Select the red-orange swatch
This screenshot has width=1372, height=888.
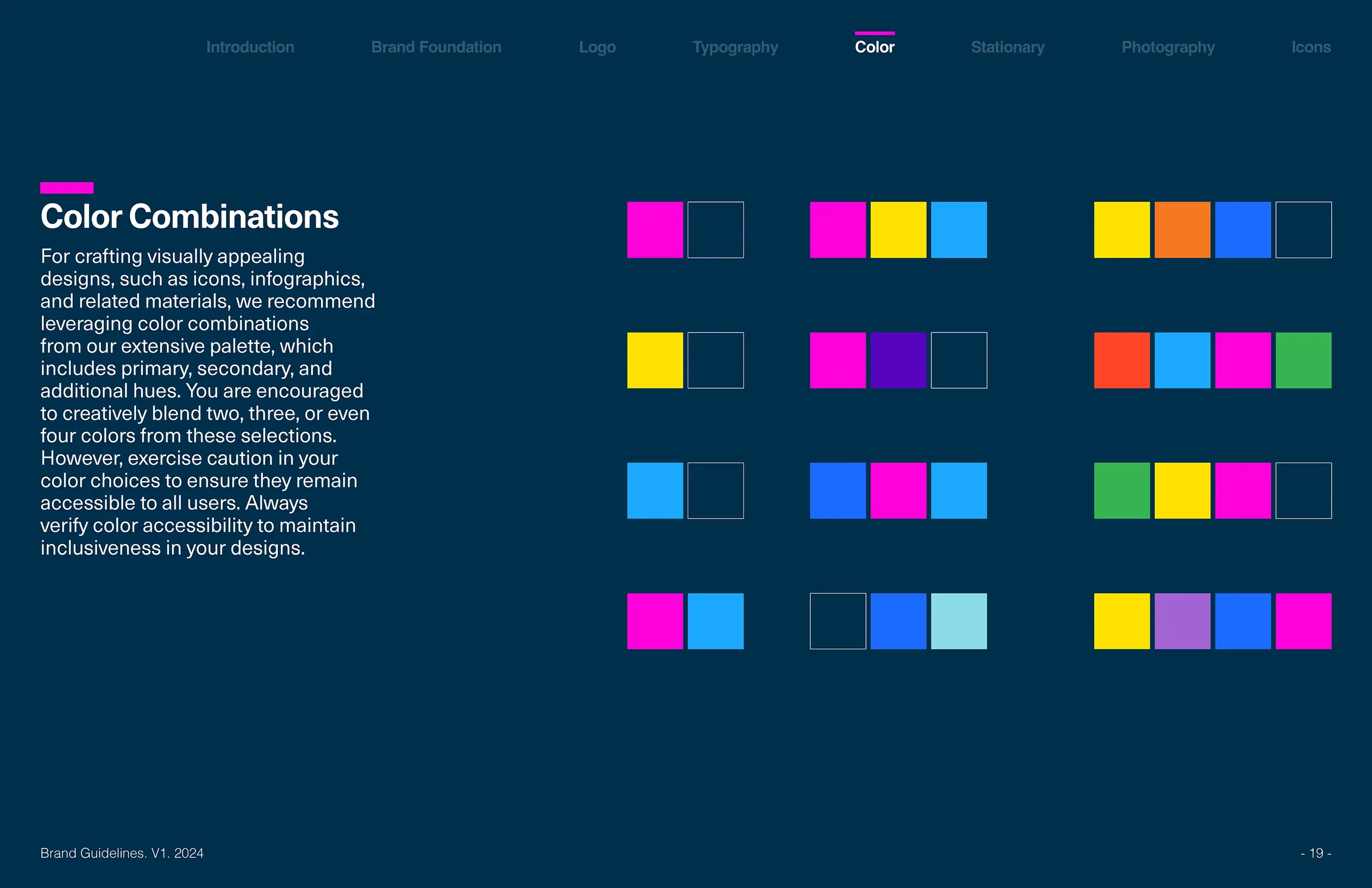click(x=1122, y=361)
